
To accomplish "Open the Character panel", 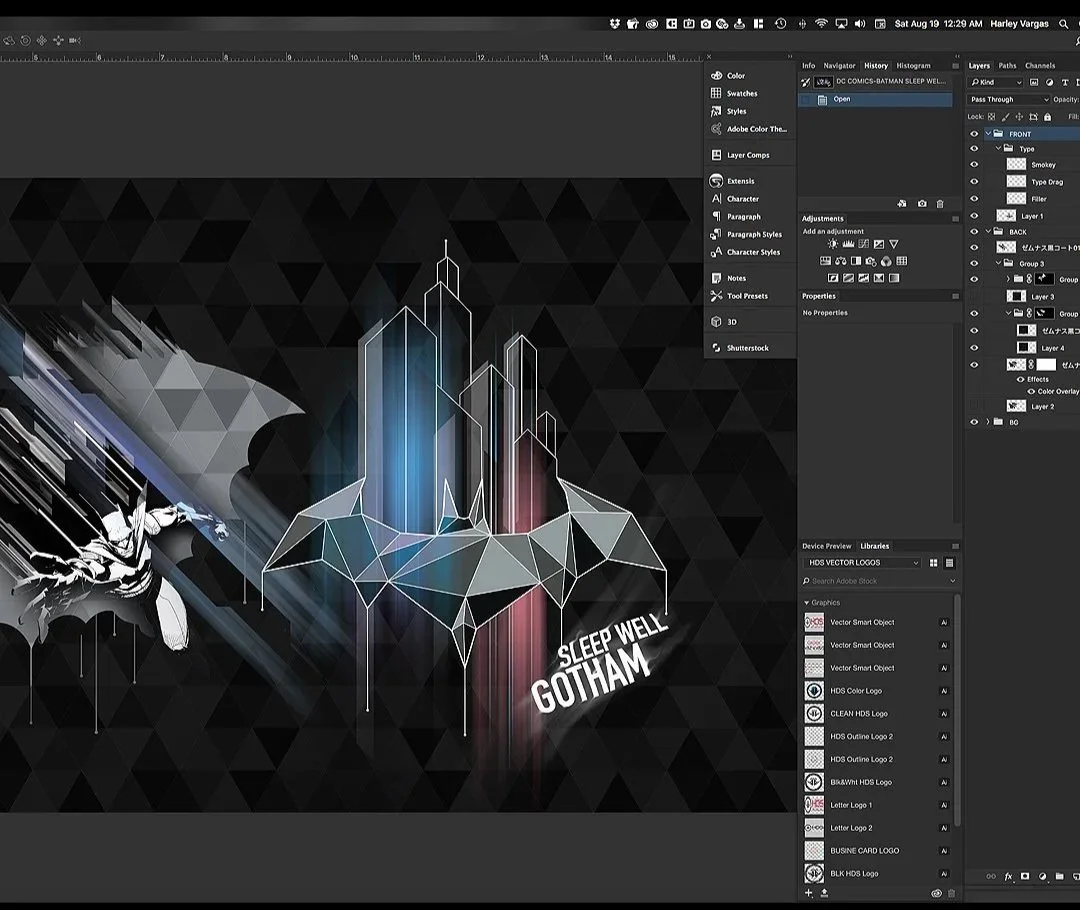I will click(x=735, y=198).
